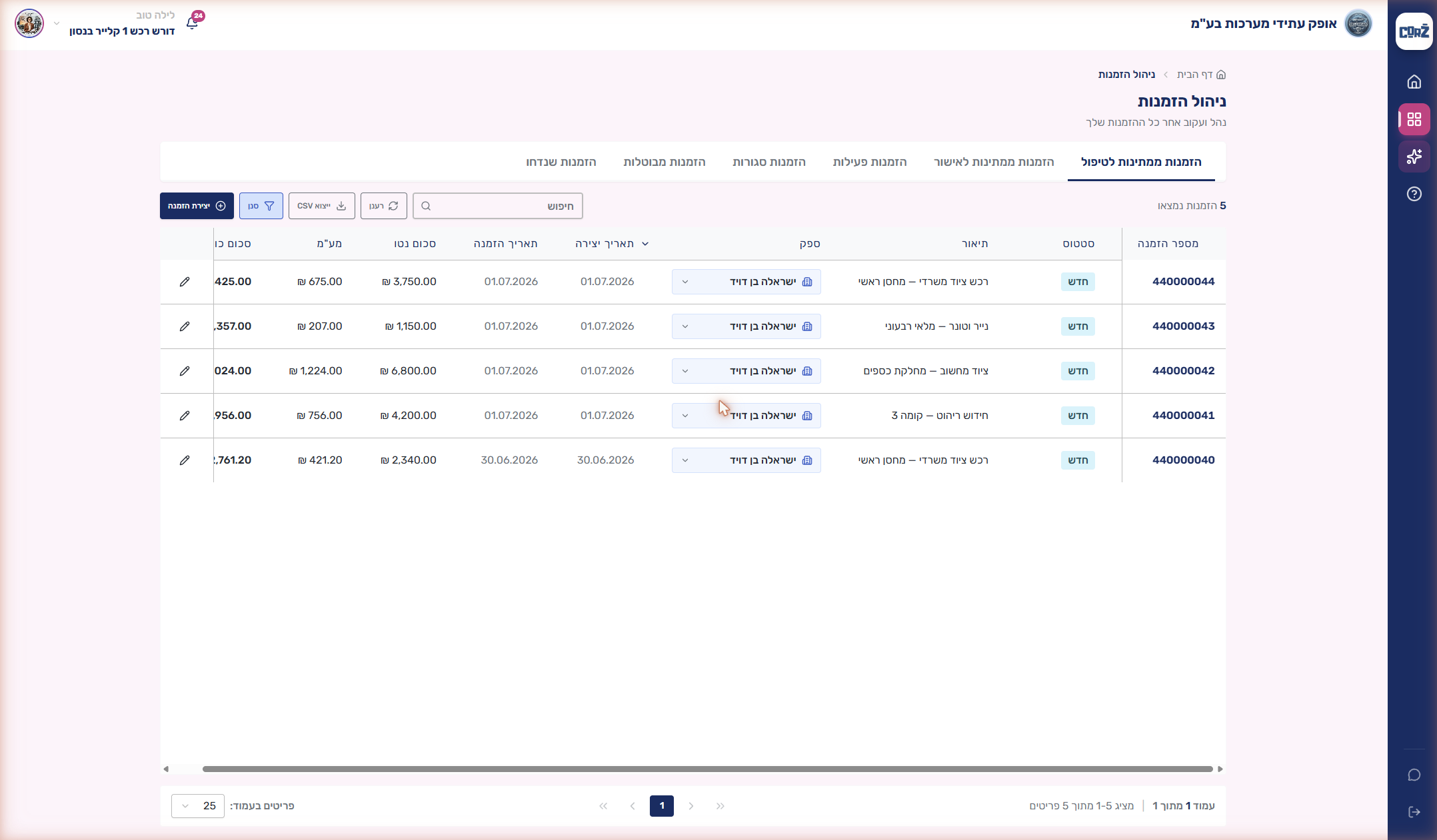Image resolution: width=1437 pixels, height=840 pixels.
Task: Click order number 440000042
Action: (x=1184, y=371)
